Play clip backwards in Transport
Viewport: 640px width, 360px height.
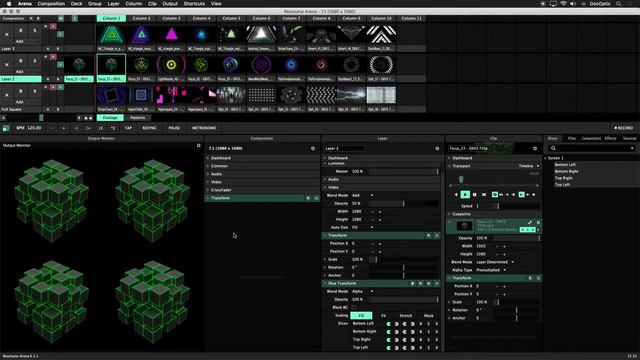click(456, 195)
